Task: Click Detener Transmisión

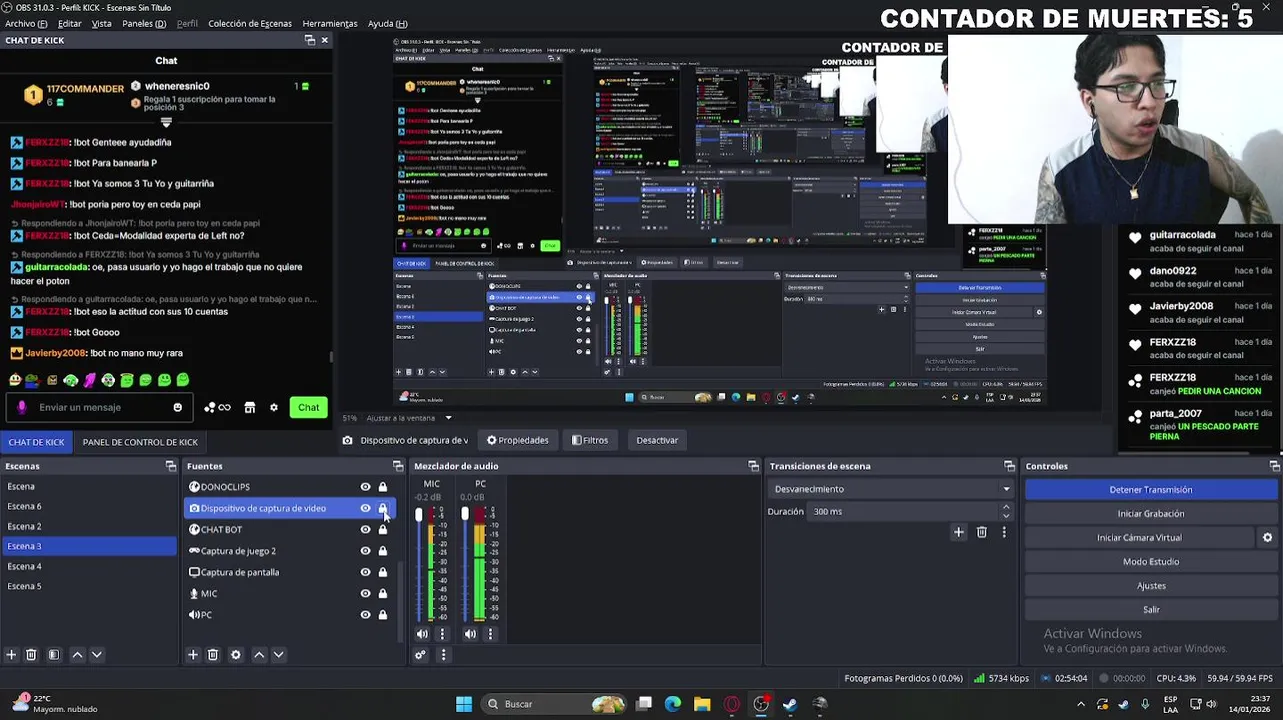Action: [1151, 490]
